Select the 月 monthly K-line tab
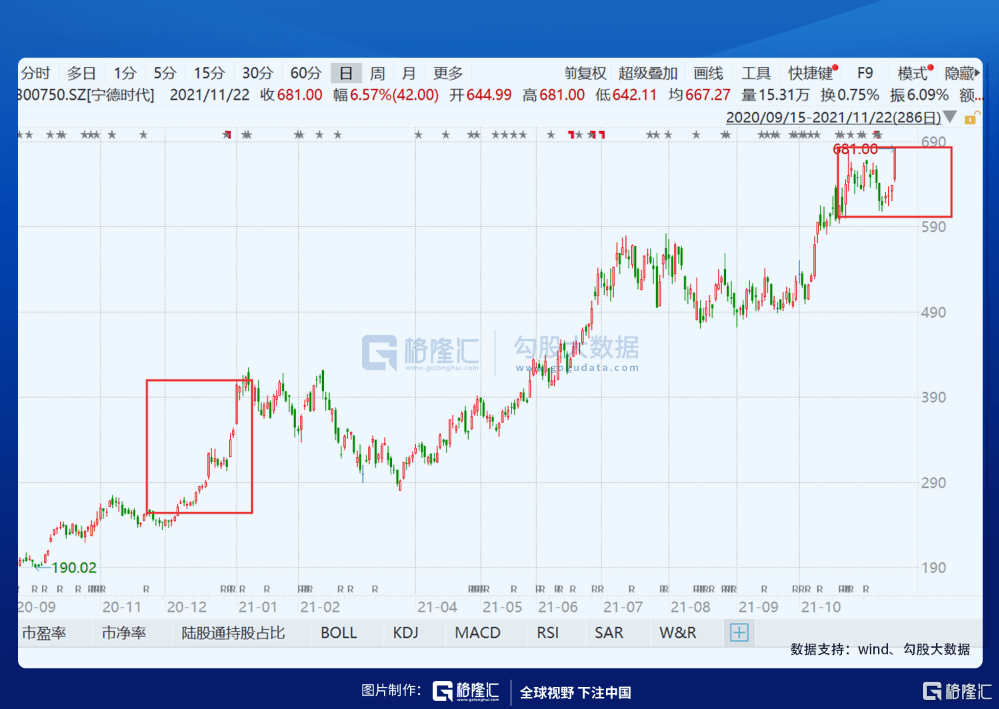Screen dimensions: 999x709 click(408, 73)
